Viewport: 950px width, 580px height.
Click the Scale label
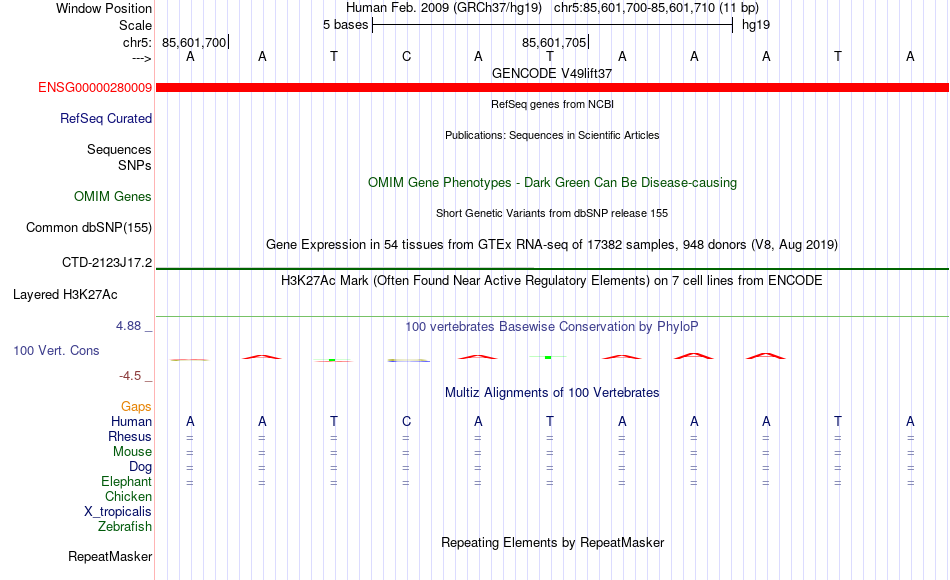point(135,25)
